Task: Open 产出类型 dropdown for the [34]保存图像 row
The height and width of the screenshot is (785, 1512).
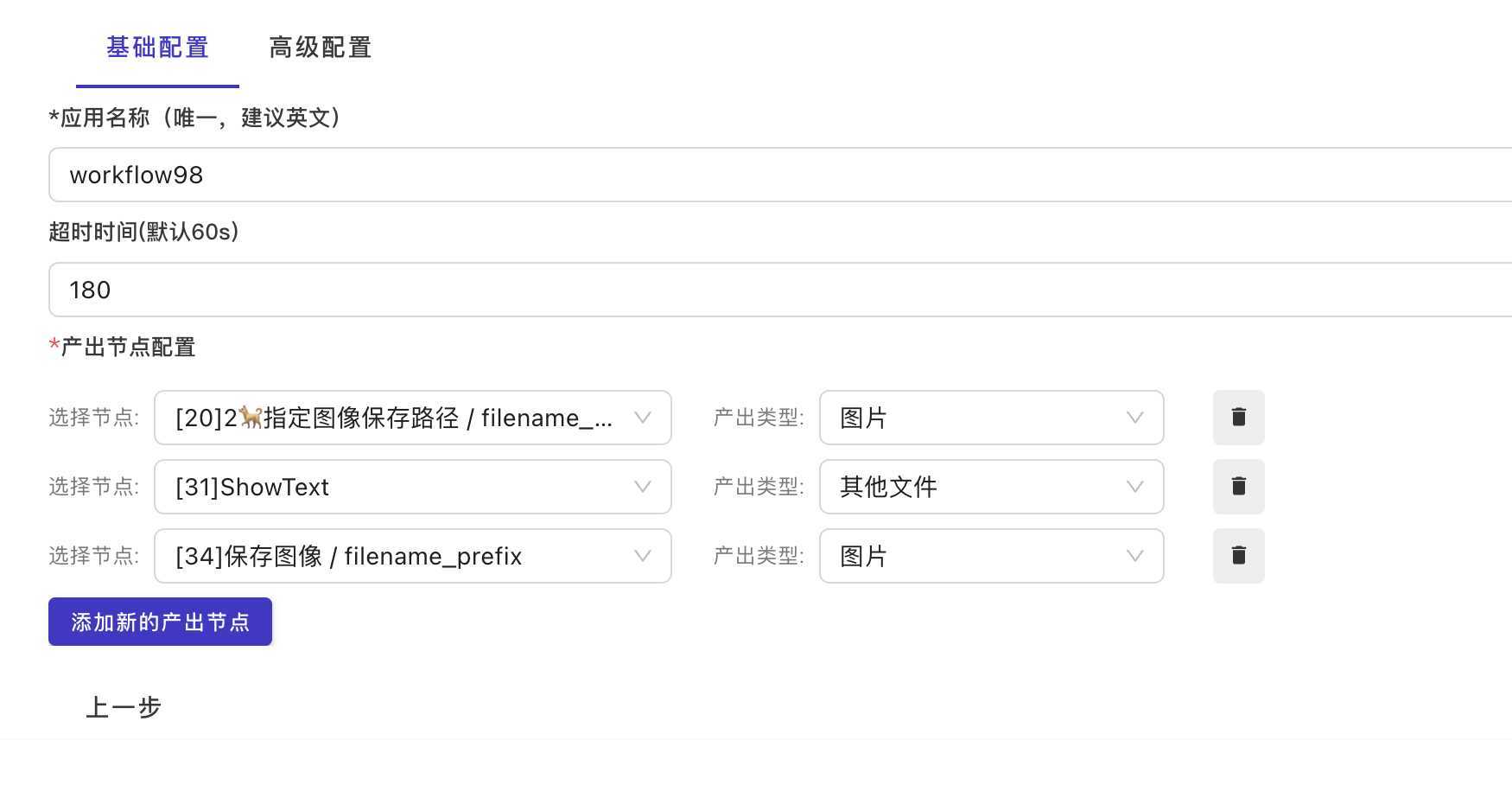Action: (x=992, y=556)
